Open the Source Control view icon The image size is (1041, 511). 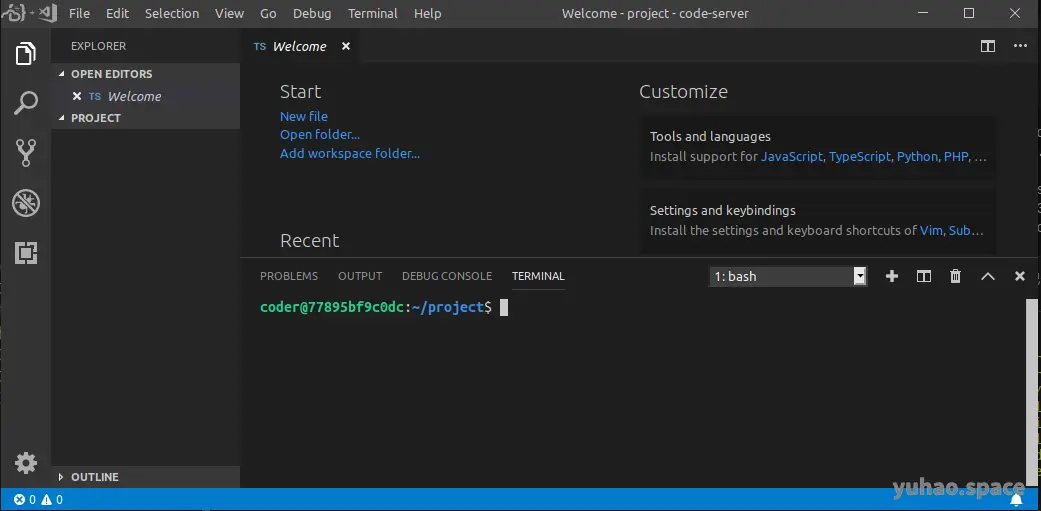point(26,152)
